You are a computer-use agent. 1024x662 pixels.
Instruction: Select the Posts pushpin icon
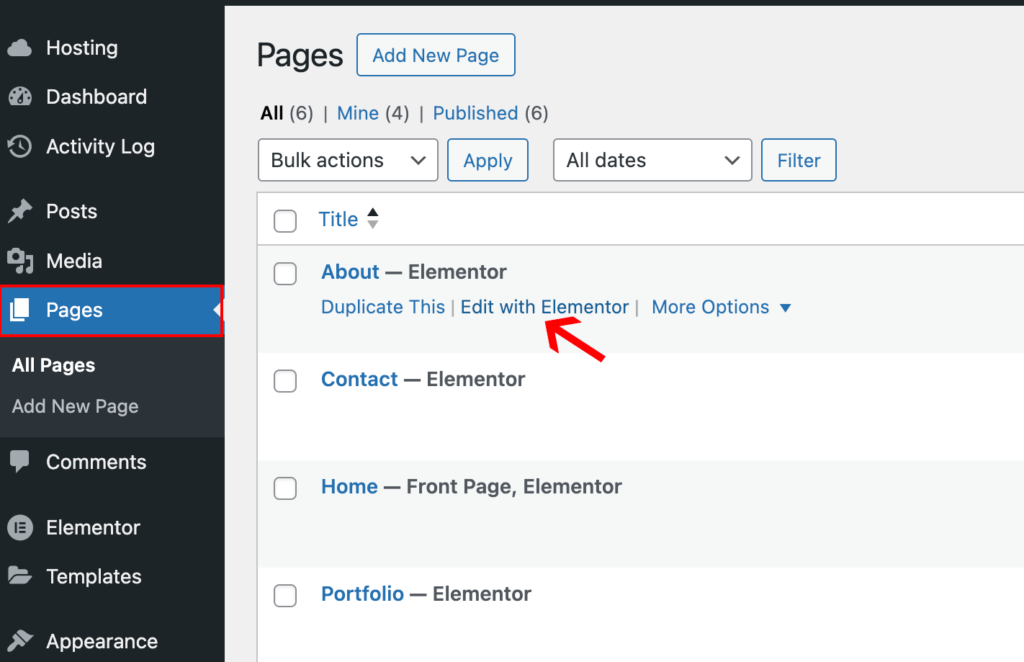20,211
